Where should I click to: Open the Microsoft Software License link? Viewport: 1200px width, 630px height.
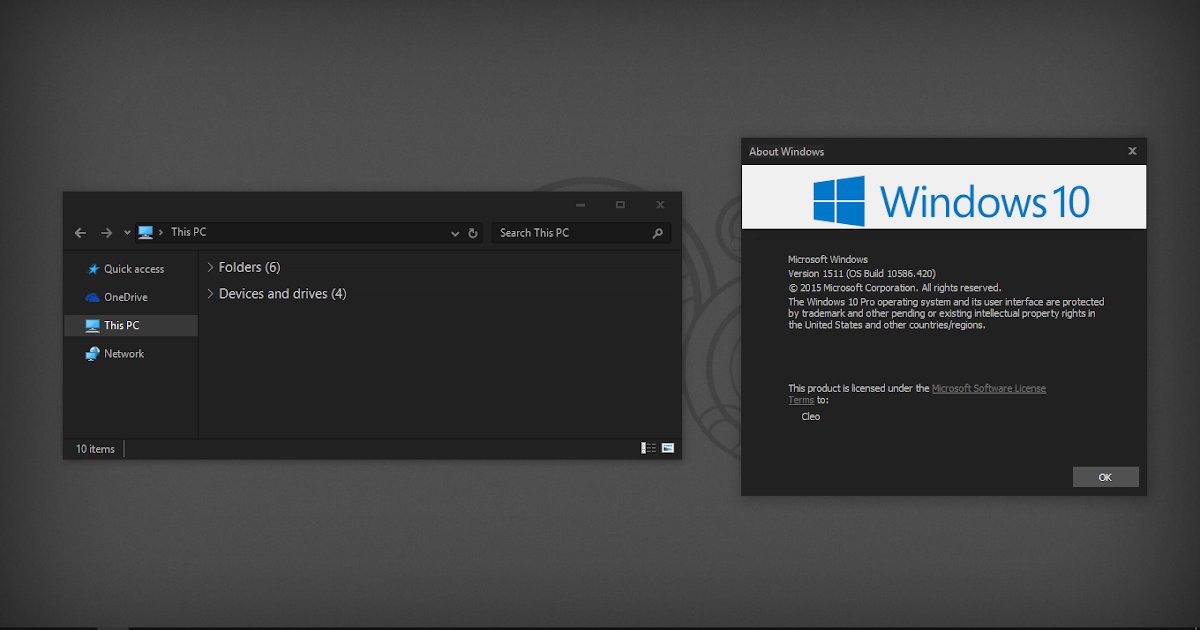[989, 388]
